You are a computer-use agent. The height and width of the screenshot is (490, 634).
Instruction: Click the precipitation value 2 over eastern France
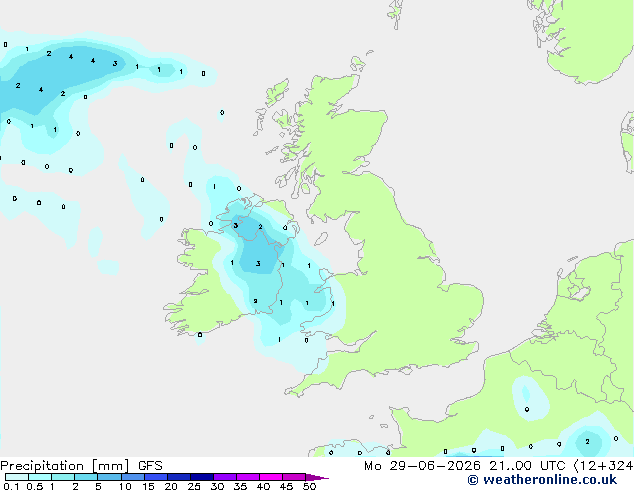(587, 441)
